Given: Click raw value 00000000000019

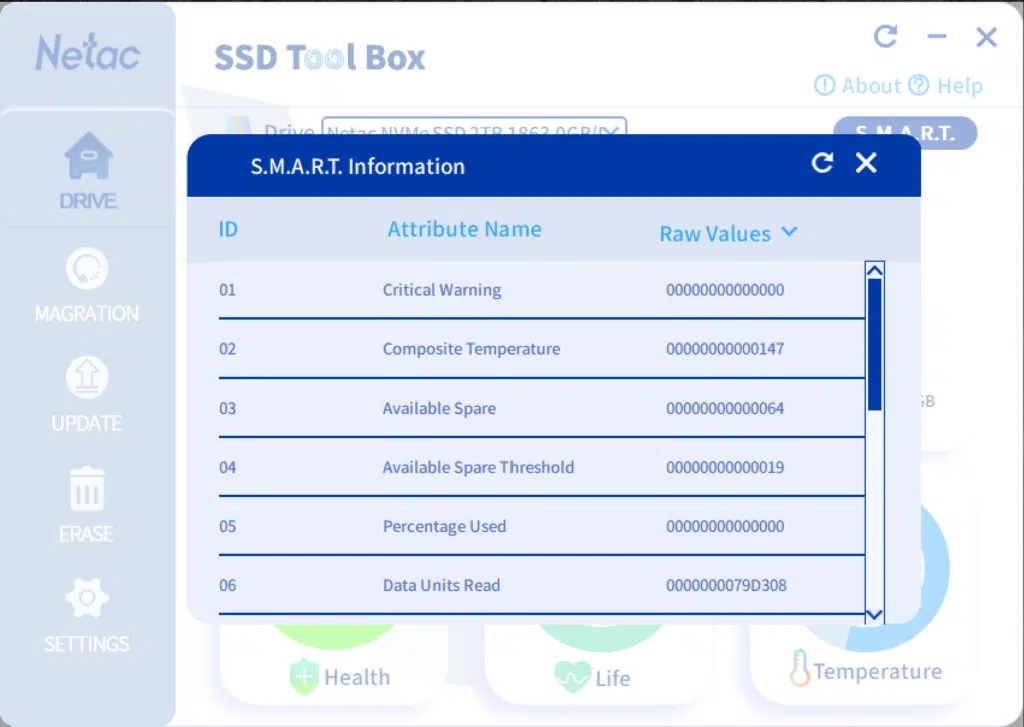Looking at the screenshot, I should tap(725, 467).
